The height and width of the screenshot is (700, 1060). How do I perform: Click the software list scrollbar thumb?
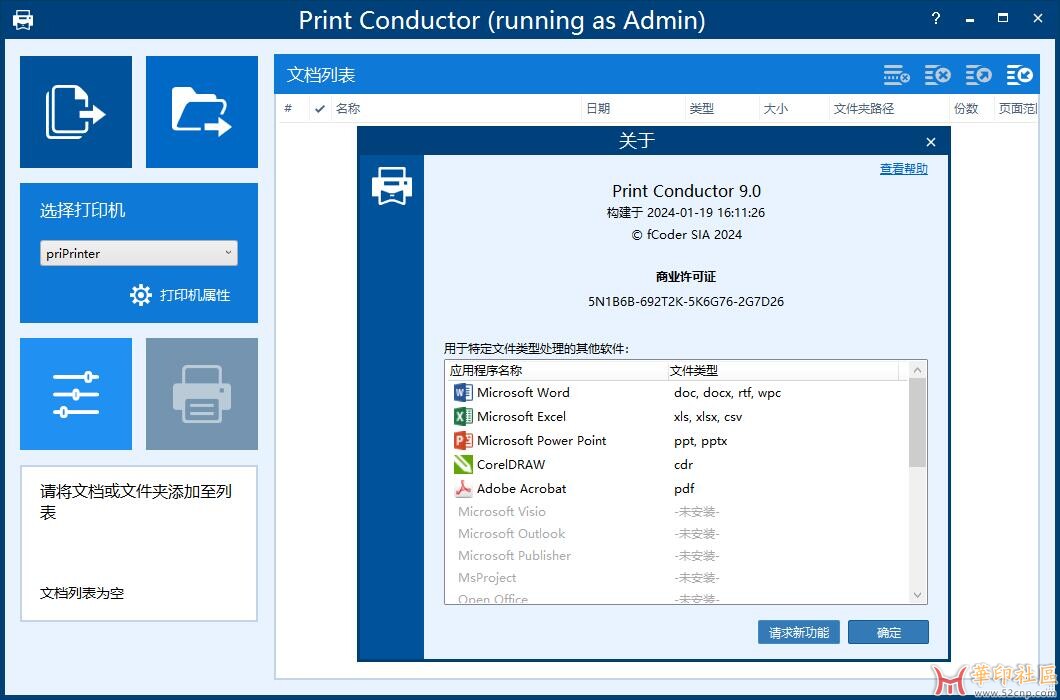point(917,423)
